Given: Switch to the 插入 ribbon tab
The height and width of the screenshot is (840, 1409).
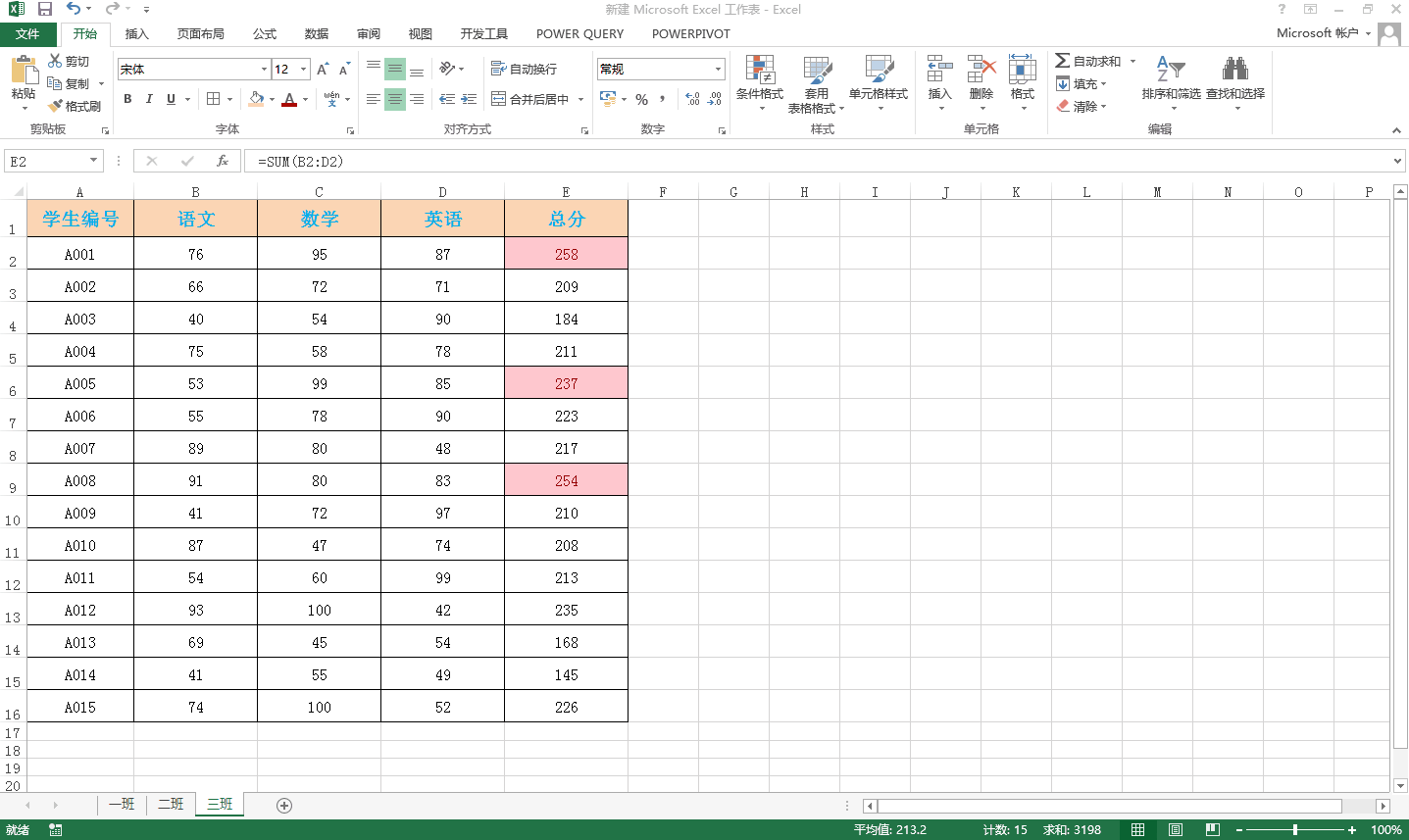Looking at the screenshot, I should (137, 34).
